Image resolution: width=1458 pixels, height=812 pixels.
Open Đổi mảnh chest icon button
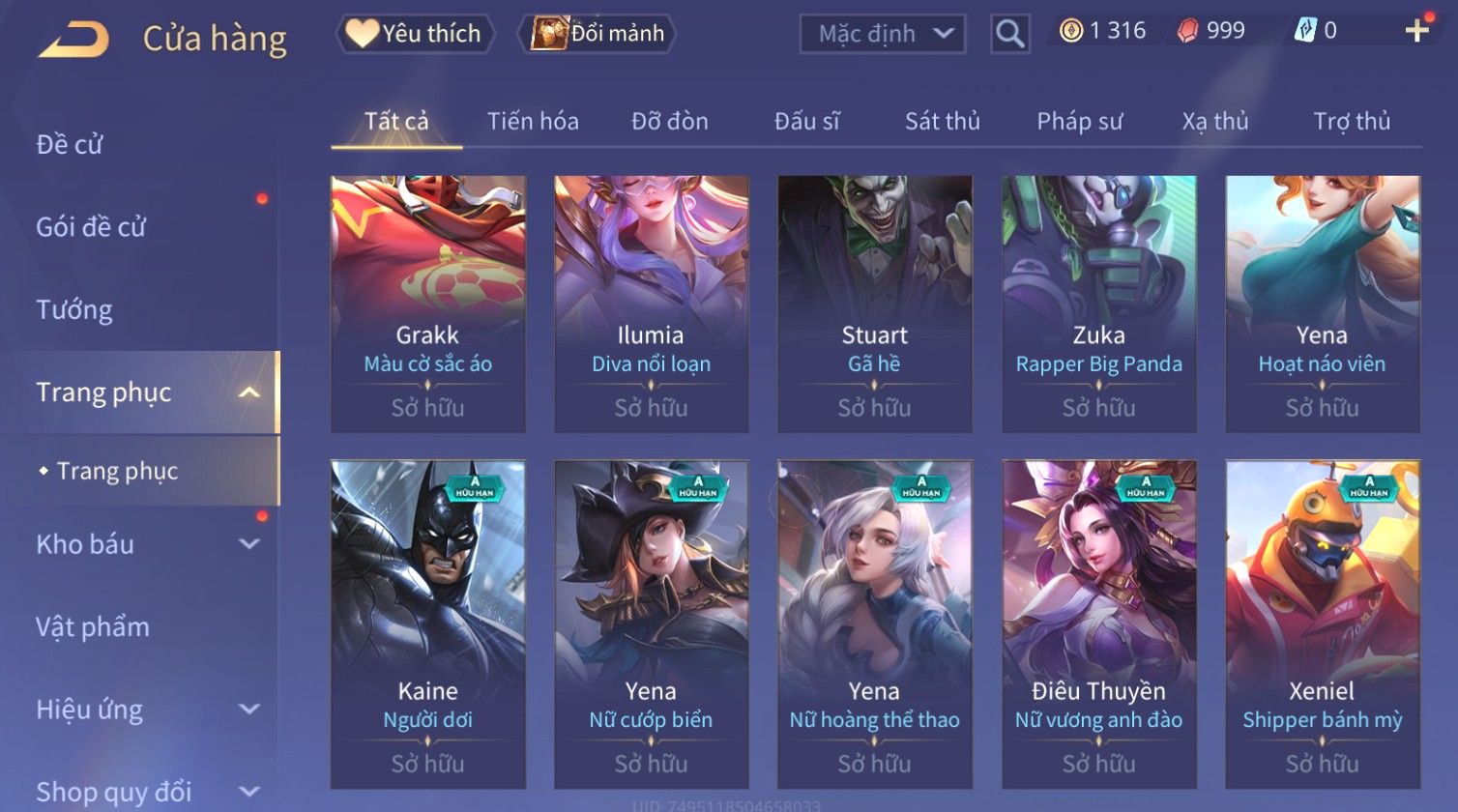point(597,34)
